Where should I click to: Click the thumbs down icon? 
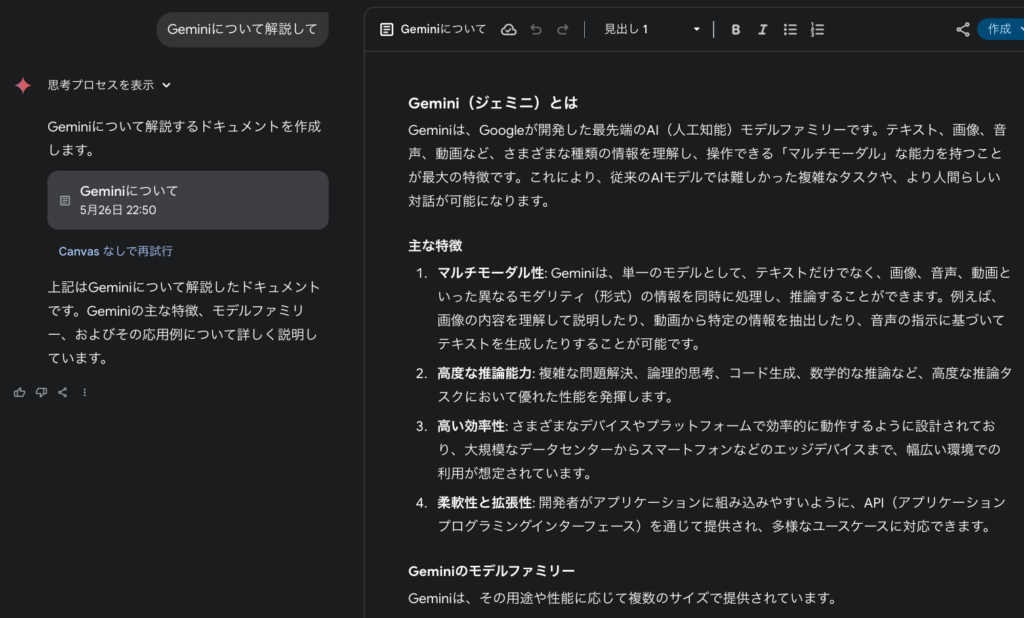click(x=41, y=392)
